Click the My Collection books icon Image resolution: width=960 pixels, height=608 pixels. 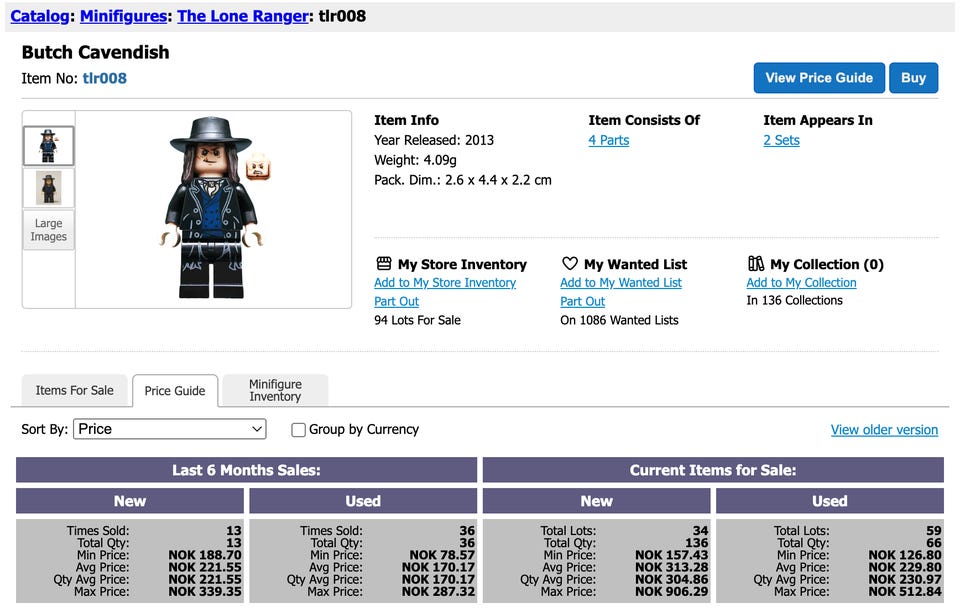click(x=756, y=264)
